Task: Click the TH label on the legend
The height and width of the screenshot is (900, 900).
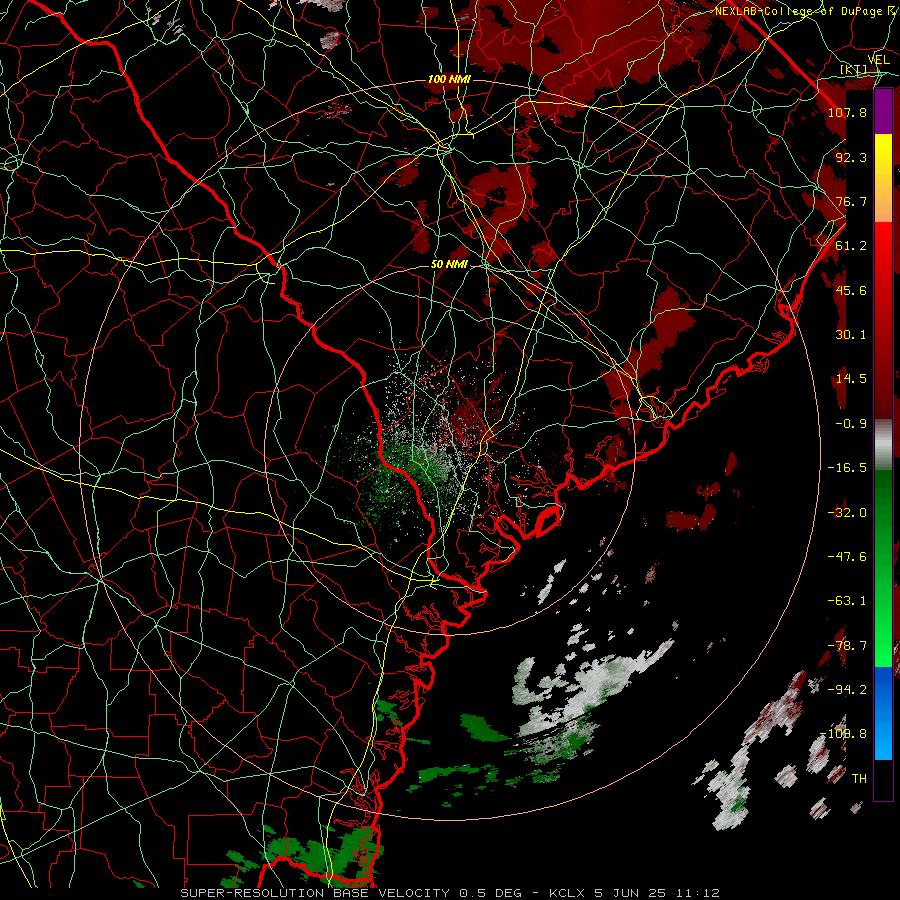Action: click(x=859, y=779)
